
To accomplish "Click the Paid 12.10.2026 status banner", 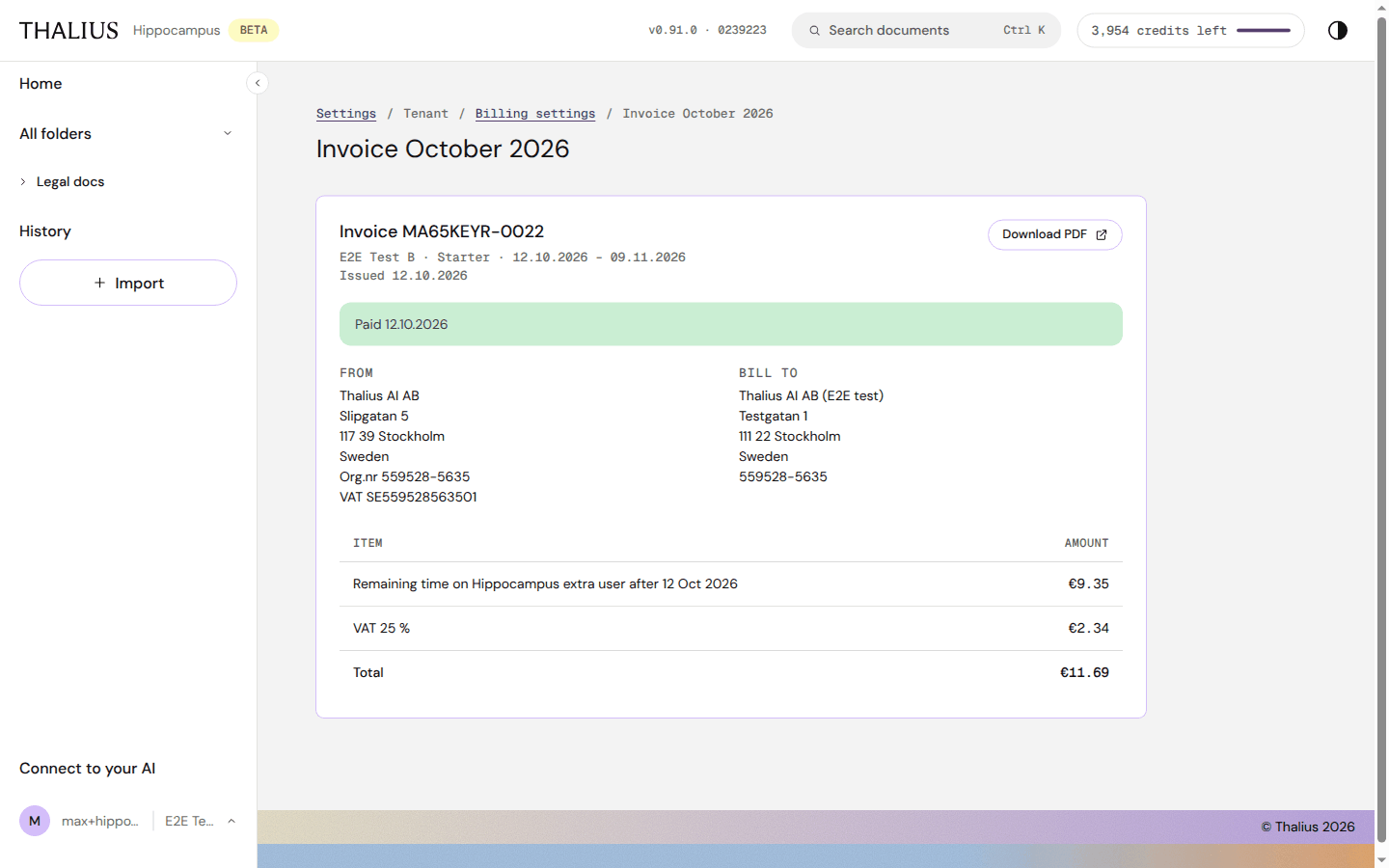I will [731, 324].
